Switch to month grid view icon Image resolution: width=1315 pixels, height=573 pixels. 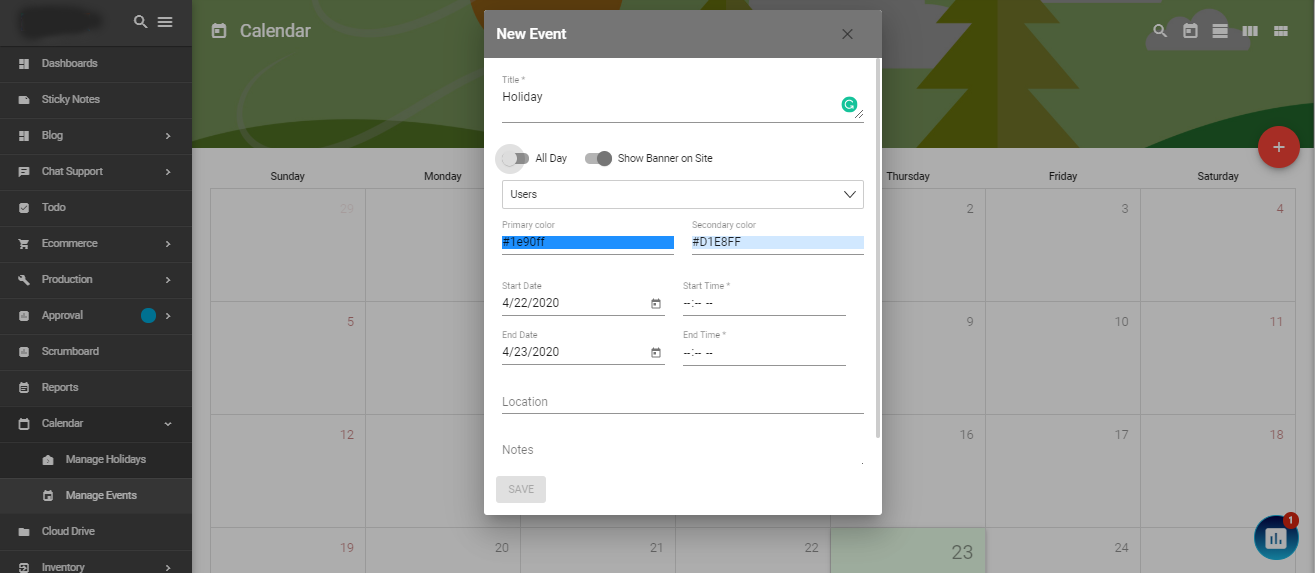1280,31
